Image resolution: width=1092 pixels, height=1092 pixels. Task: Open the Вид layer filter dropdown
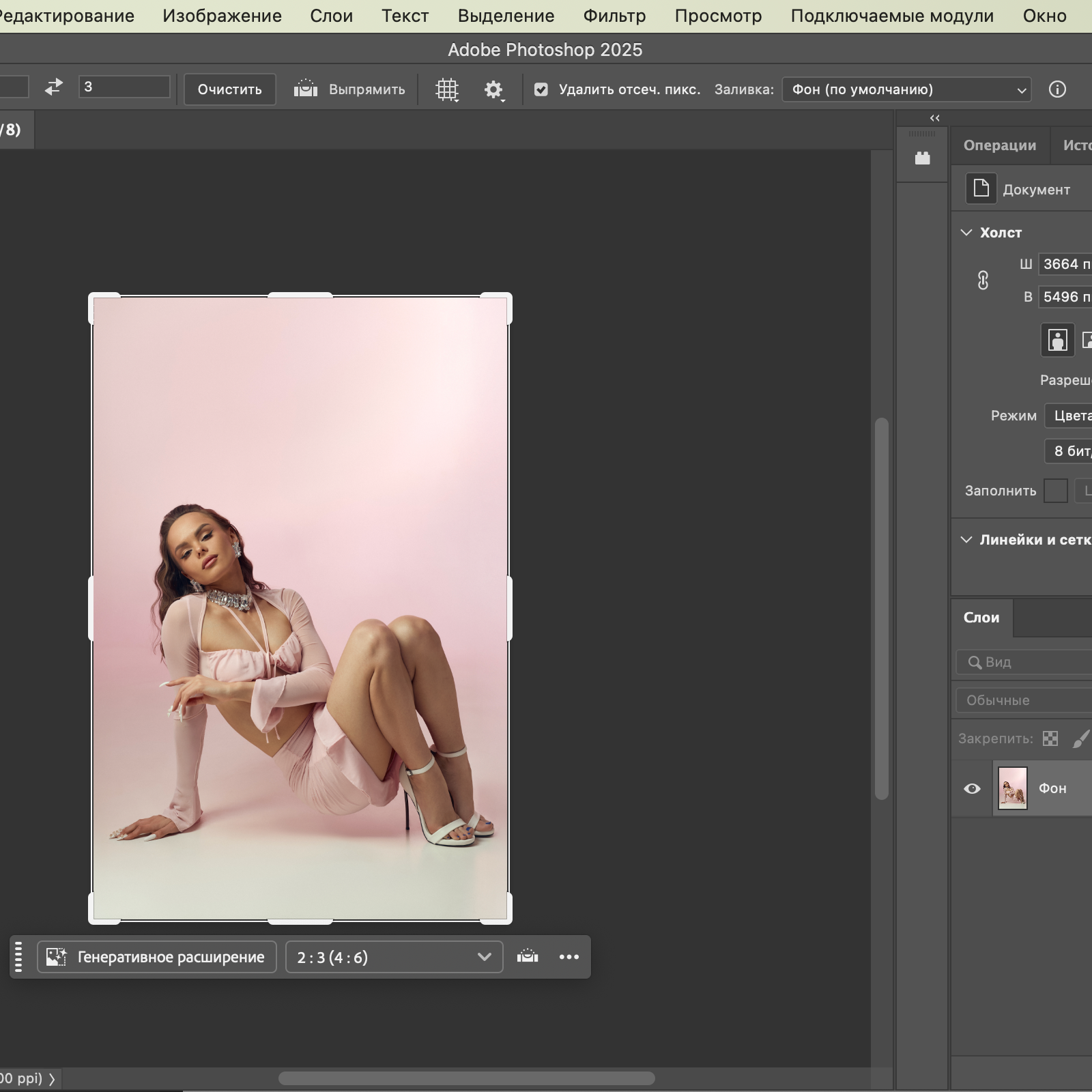tap(1024, 662)
